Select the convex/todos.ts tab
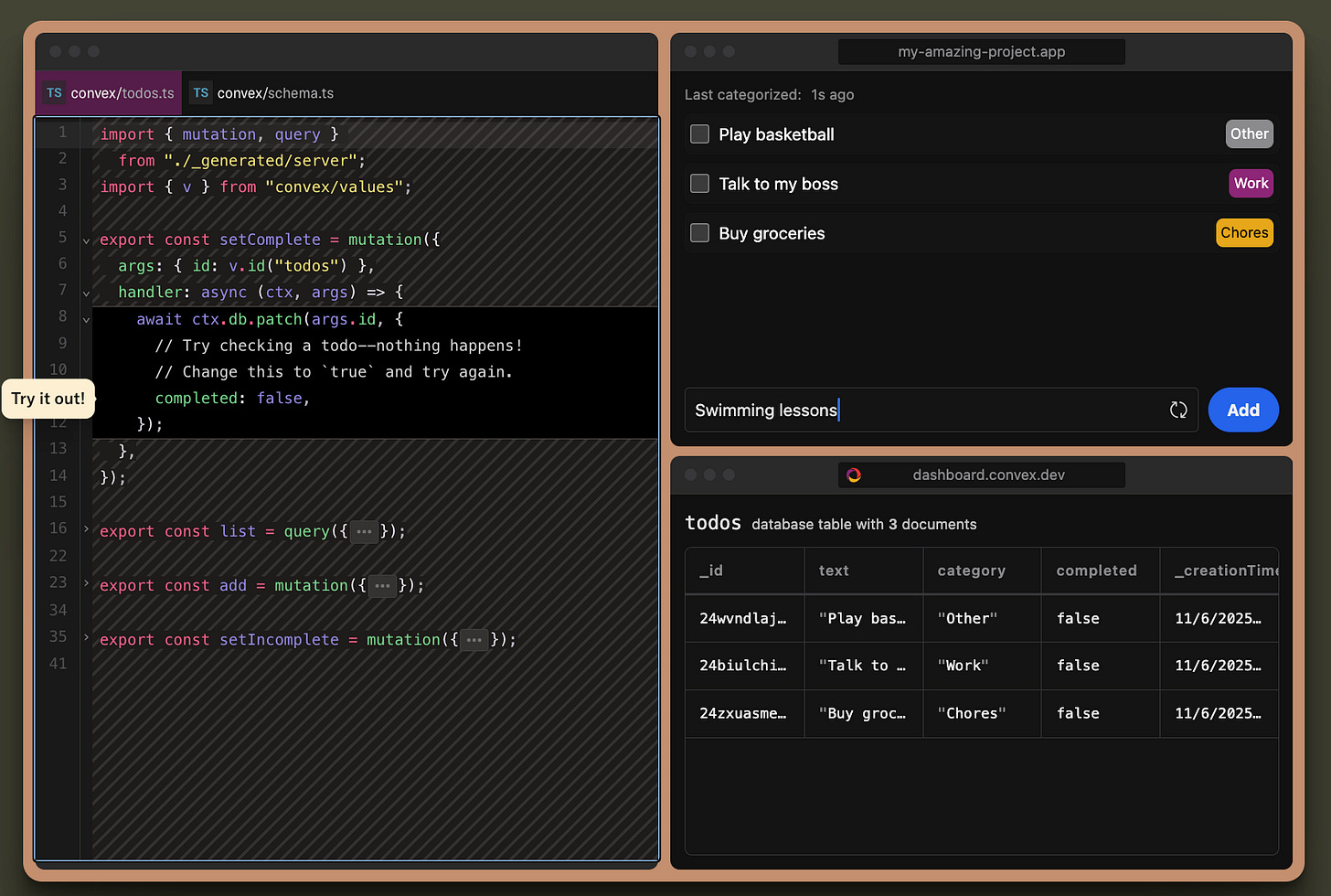 click(122, 93)
